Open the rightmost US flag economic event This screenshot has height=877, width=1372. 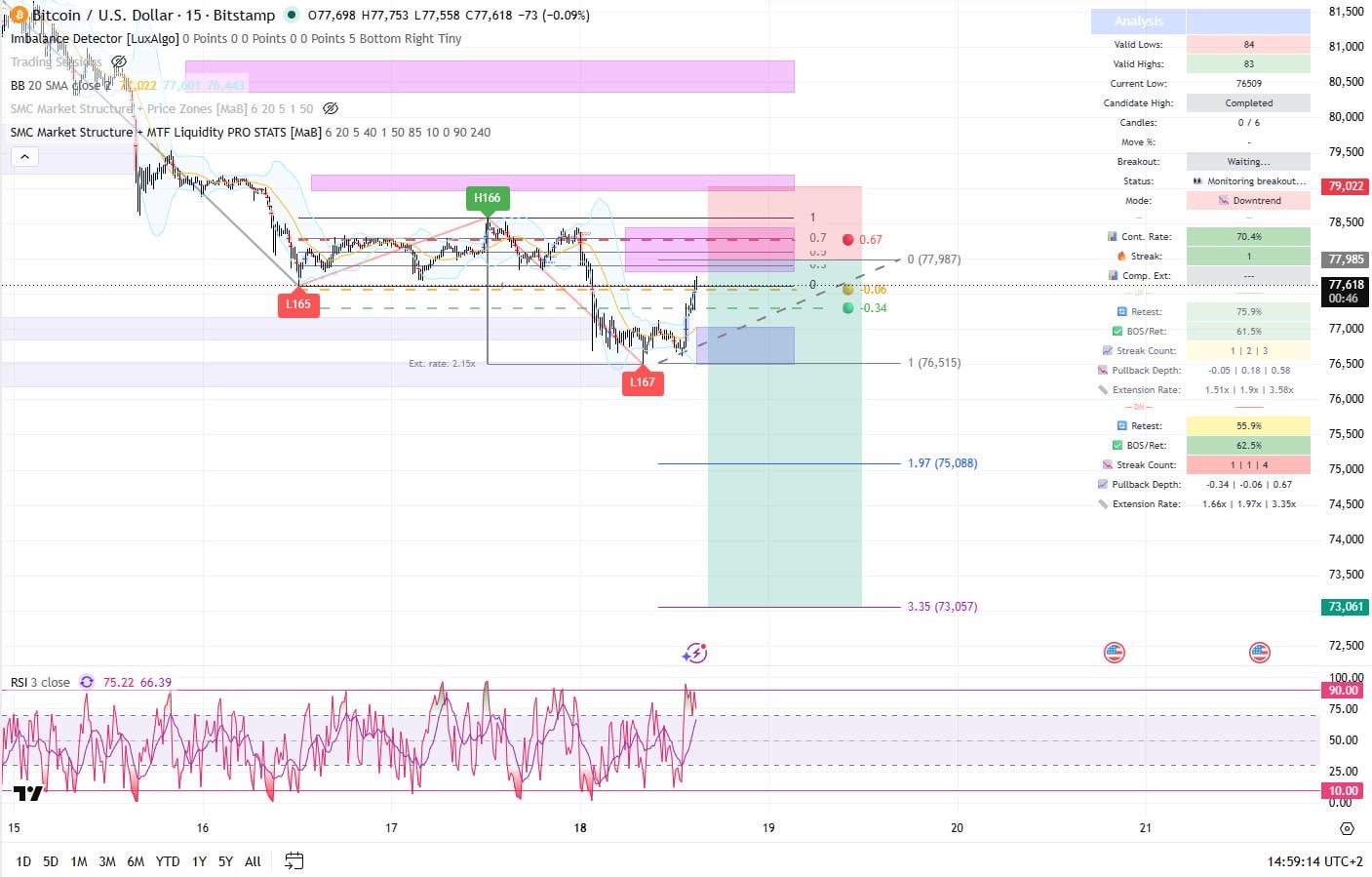pos(1259,653)
